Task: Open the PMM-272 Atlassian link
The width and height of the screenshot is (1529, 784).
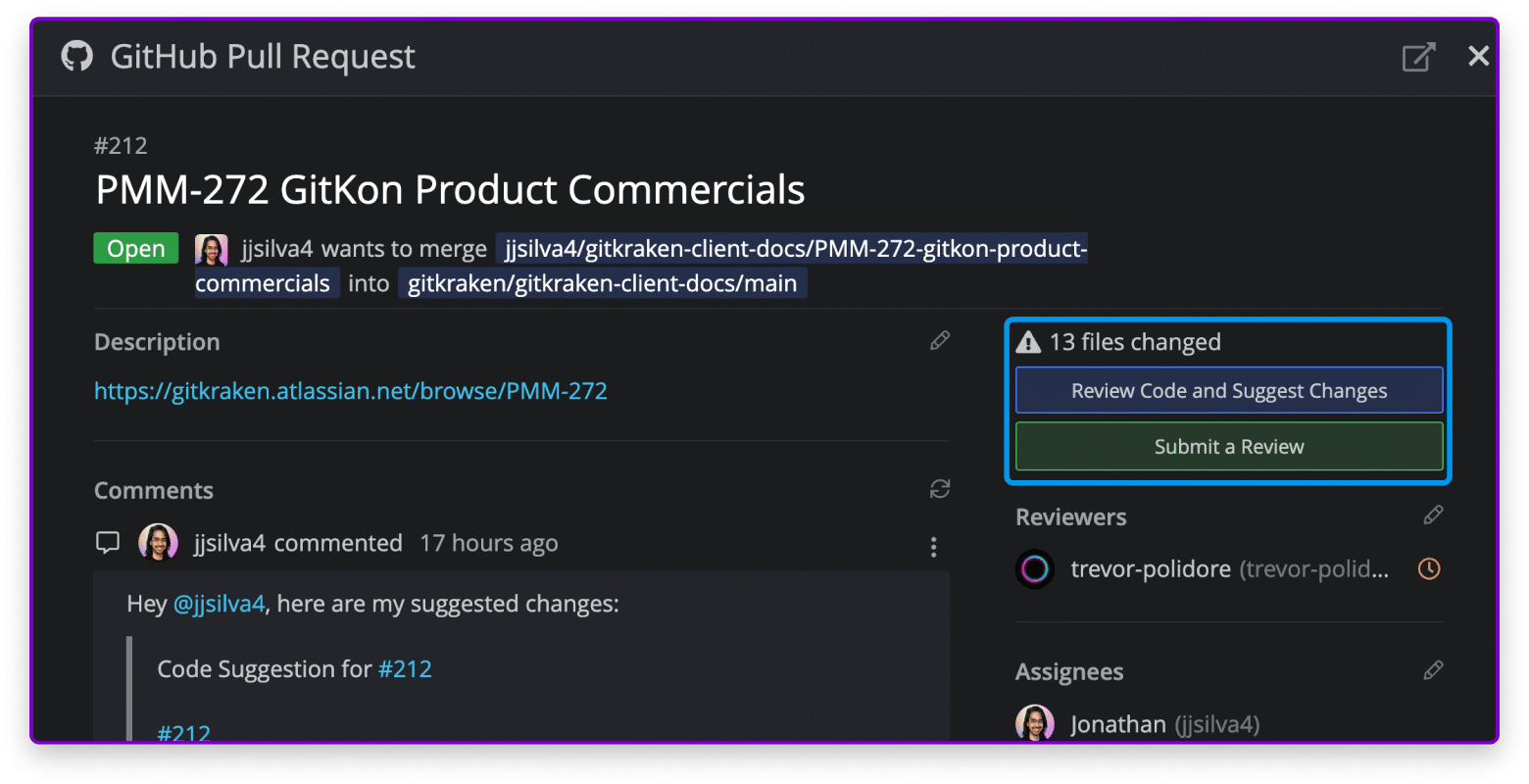Action: [351, 391]
